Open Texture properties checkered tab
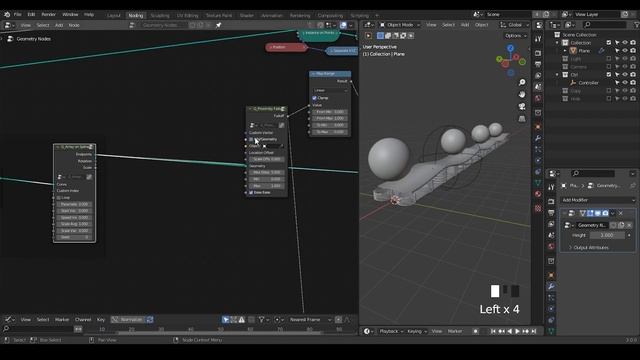The width and height of the screenshot is (640, 360). coord(538,209)
